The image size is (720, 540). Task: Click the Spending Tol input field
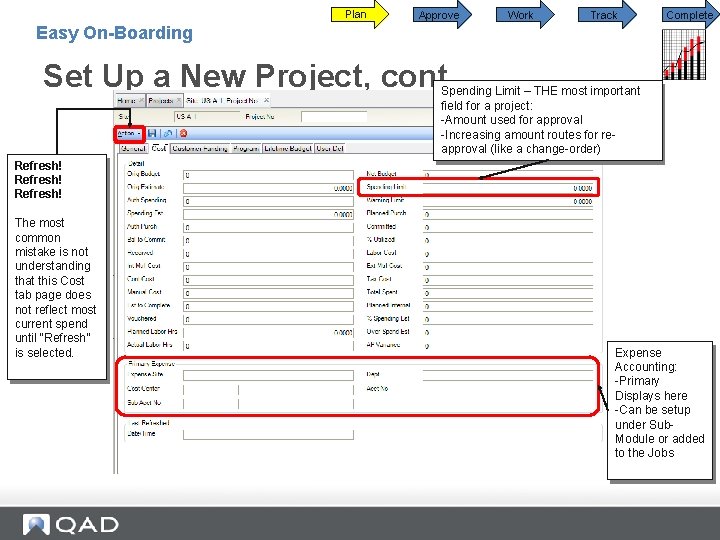pos(268,214)
